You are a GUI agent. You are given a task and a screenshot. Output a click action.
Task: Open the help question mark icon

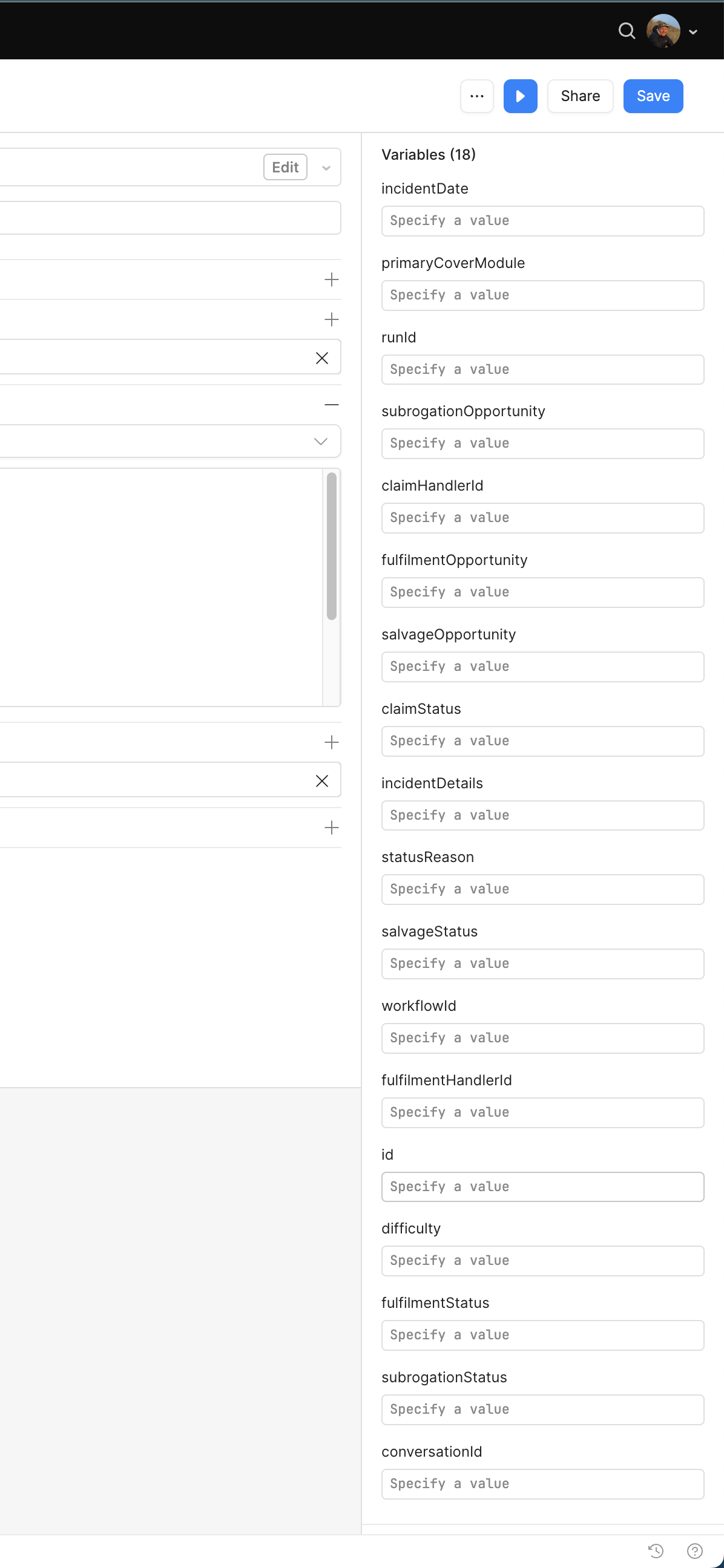[x=694, y=1550]
